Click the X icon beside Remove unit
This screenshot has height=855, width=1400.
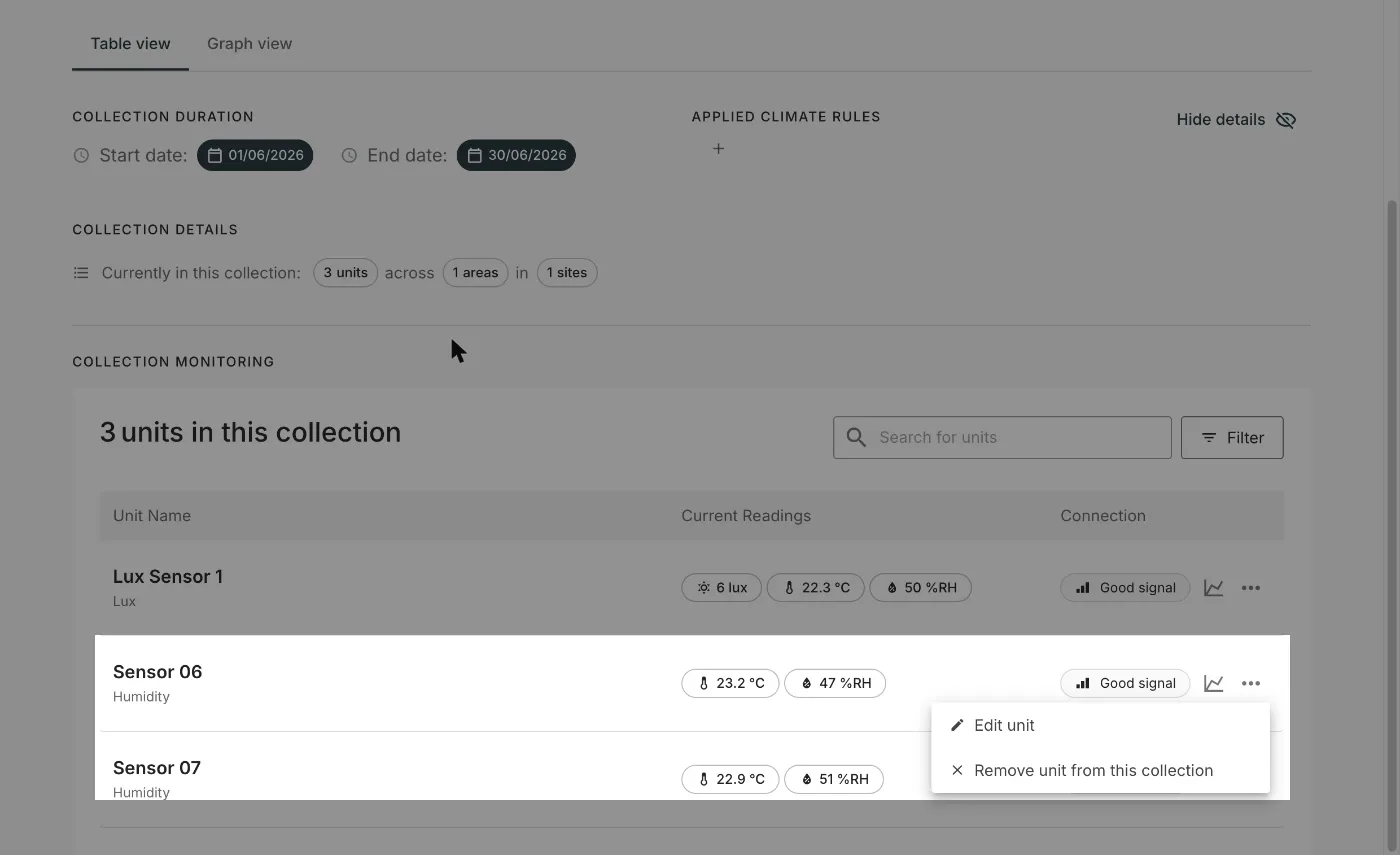coord(957,770)
